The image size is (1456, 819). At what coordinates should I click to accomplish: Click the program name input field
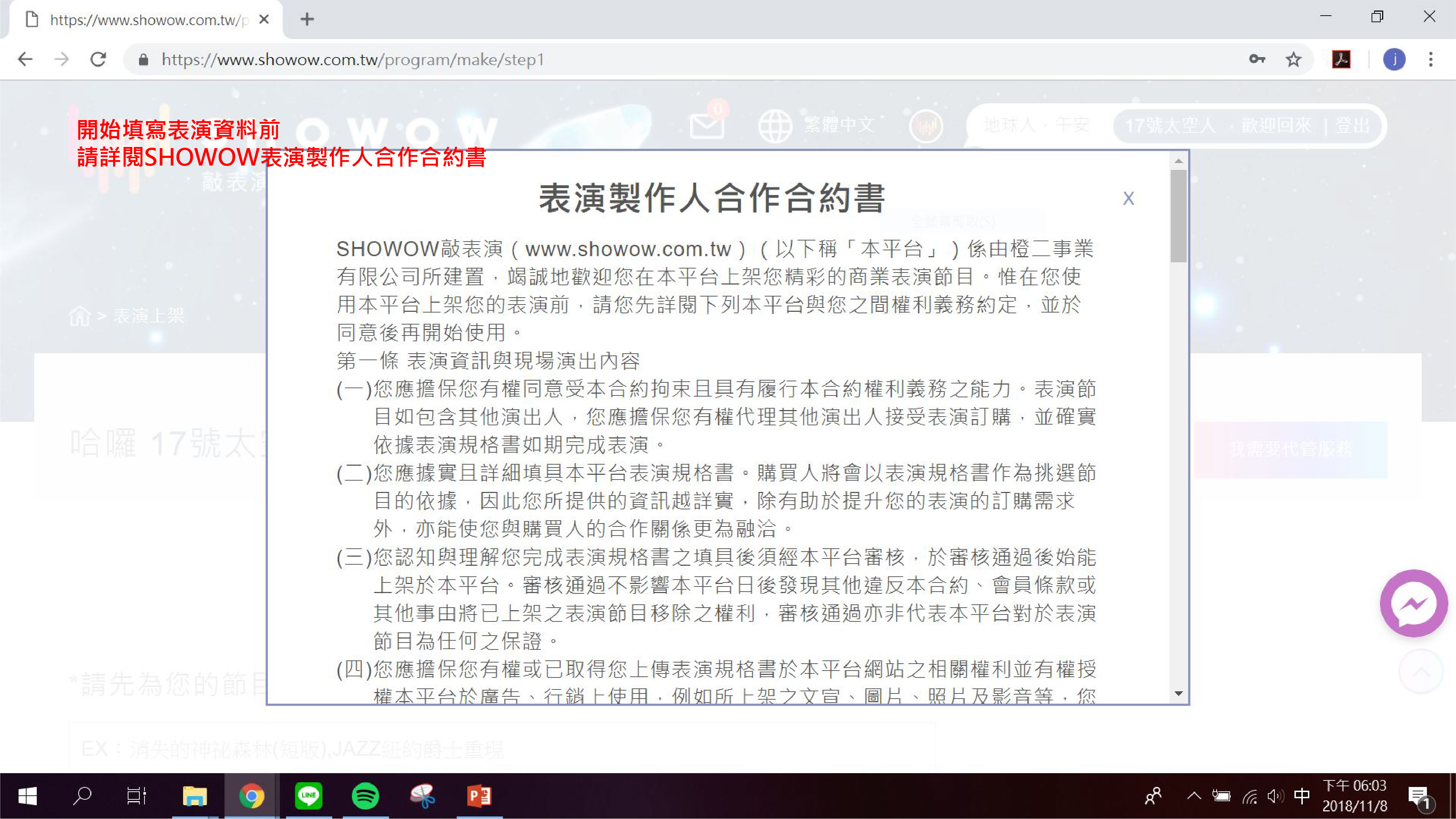(x=502, y=748)
